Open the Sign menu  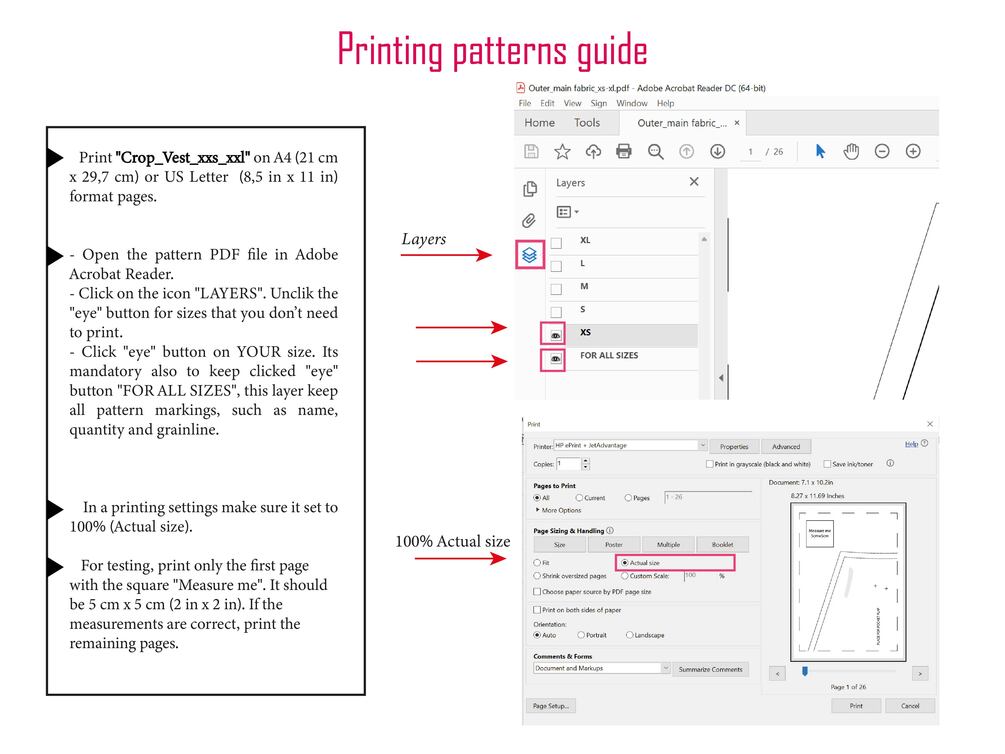click(x=599, y=103)
